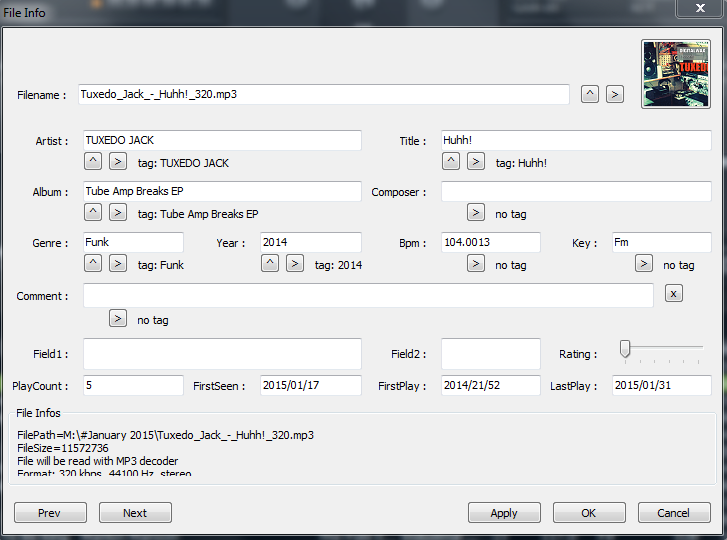Clear the comment with the x button
This screenshot has height=540, width=727.
pos(674,293)
